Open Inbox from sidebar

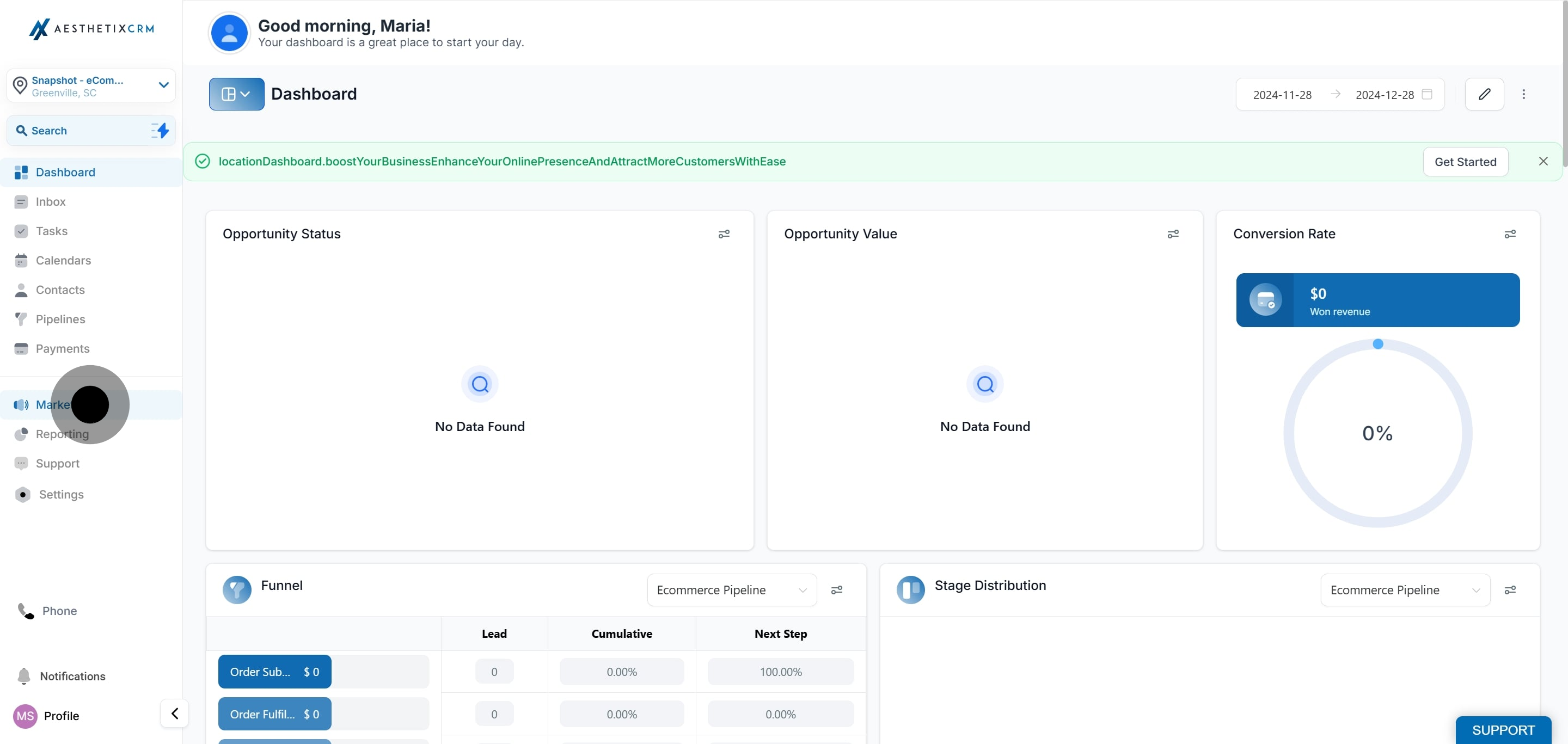click(x=91, y=201)
